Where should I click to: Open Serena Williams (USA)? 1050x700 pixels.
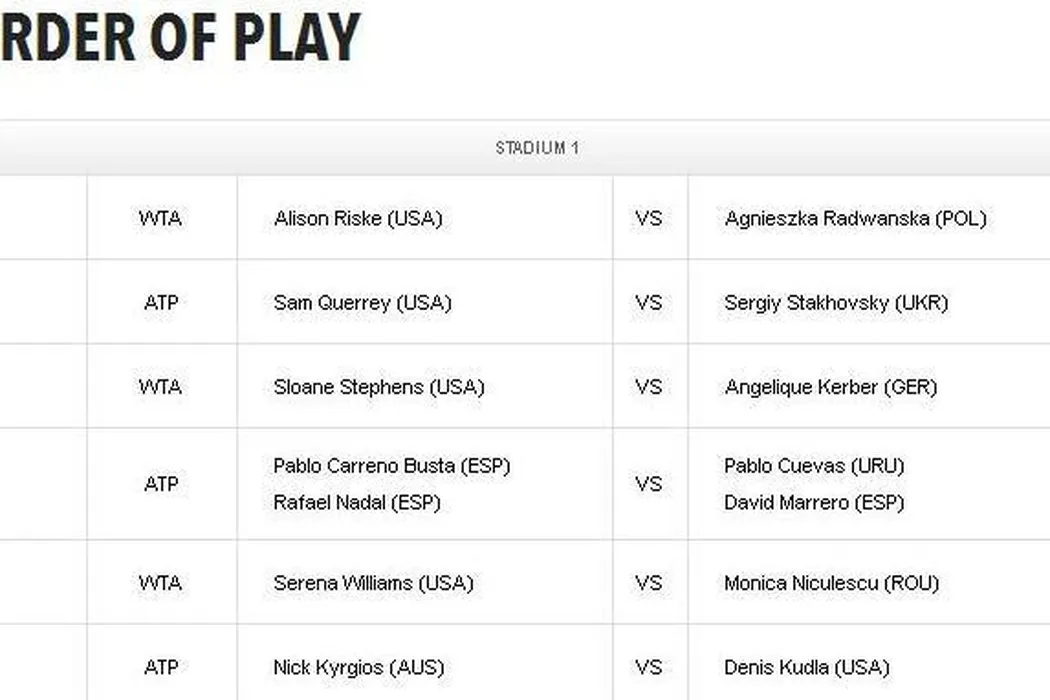pyautogui.click(x=373, y=583)
